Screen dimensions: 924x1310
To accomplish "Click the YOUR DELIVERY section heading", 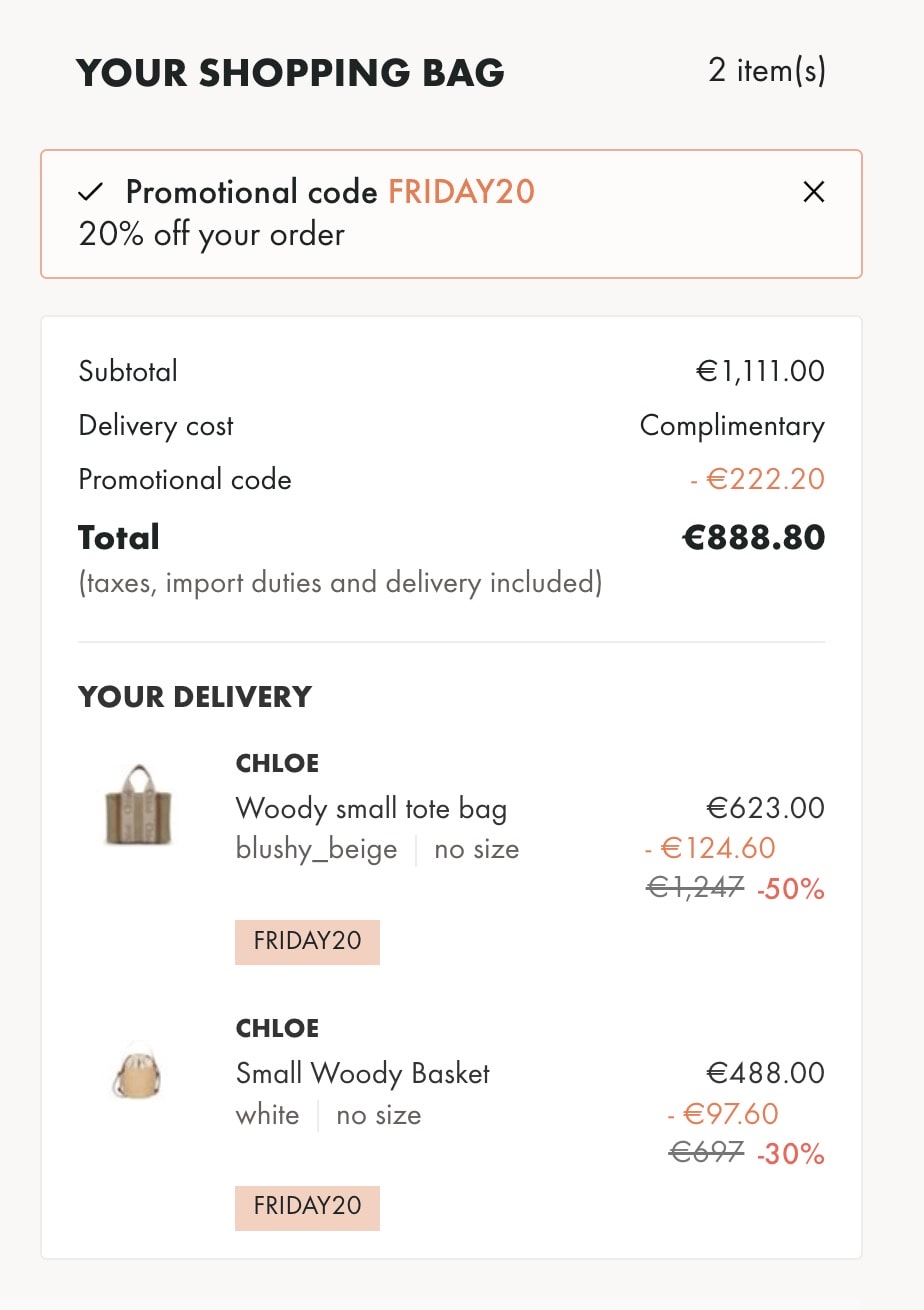I will point(195,697).
